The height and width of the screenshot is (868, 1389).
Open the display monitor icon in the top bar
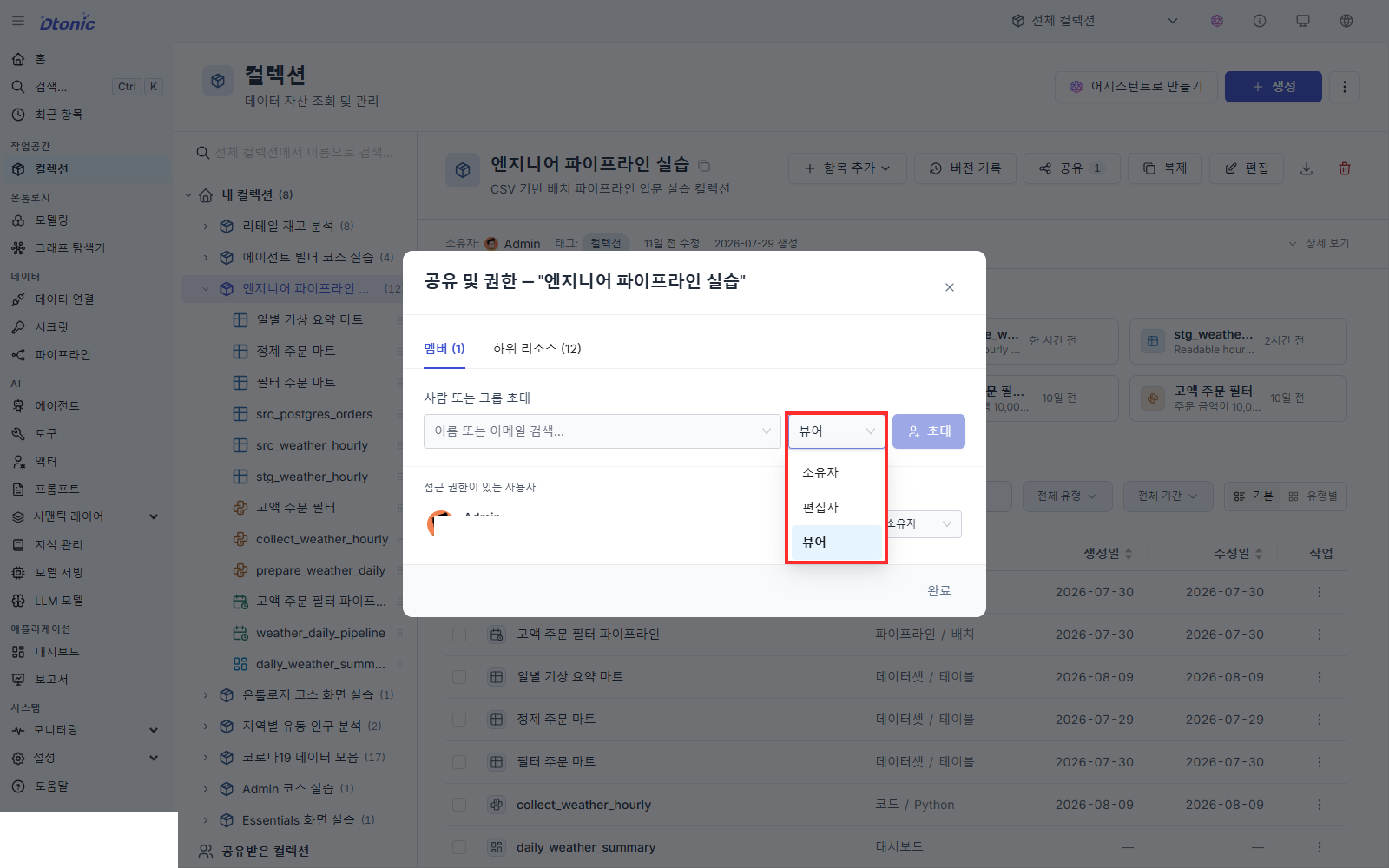[x=1303, y=21]
